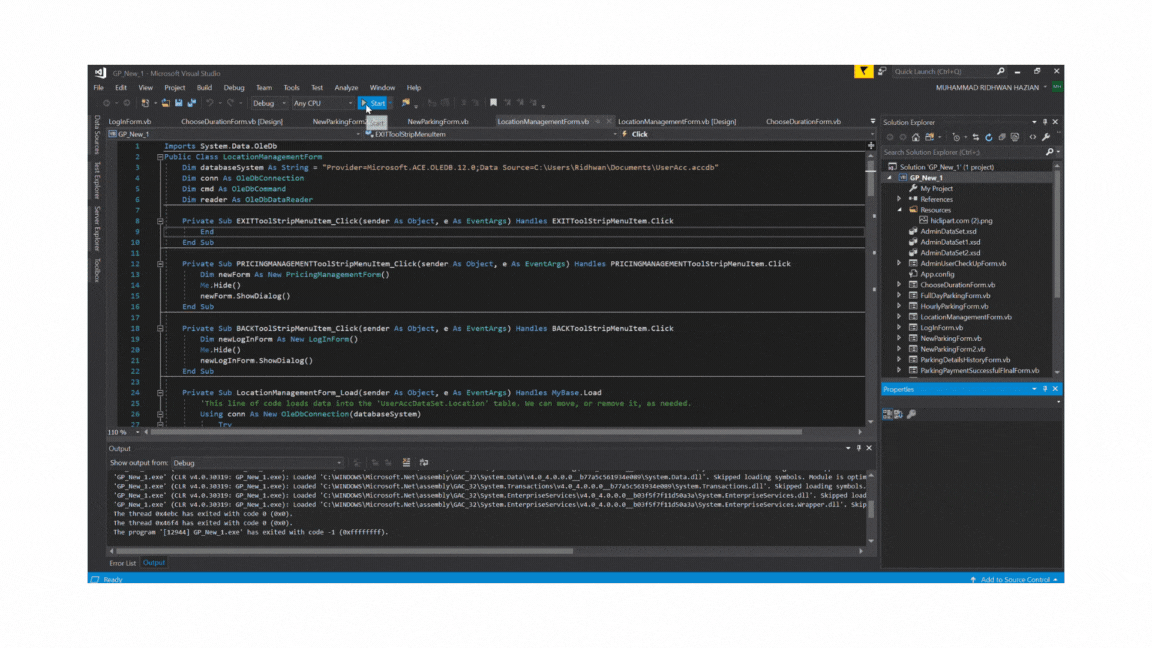Open the EXITToolStripMenuItem object dropdown

[491, 134]
